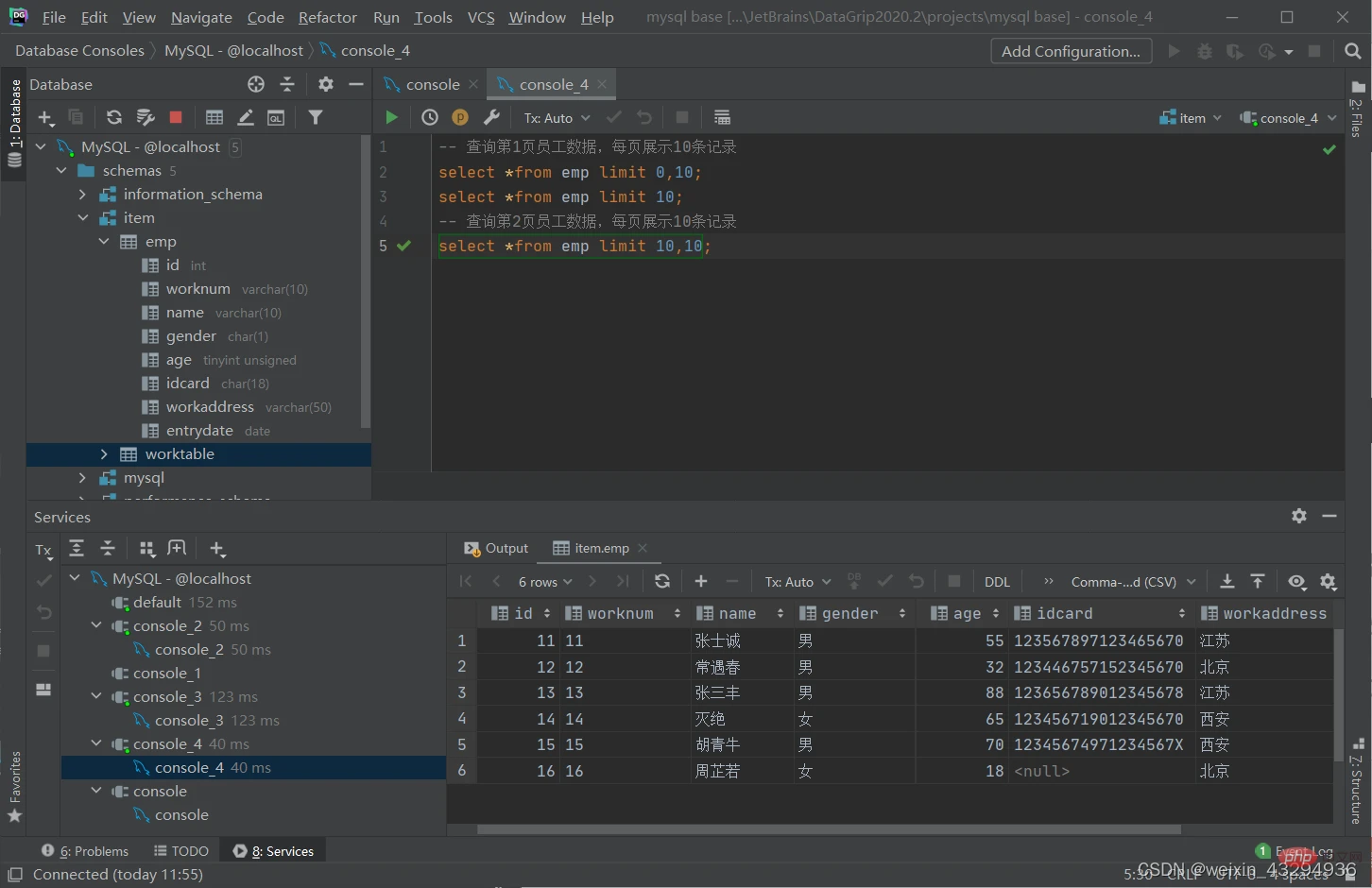Open the Tx: Auto dropdown in editor toolbar
The height and width of the screenshot is (888, 1372).
557,118
